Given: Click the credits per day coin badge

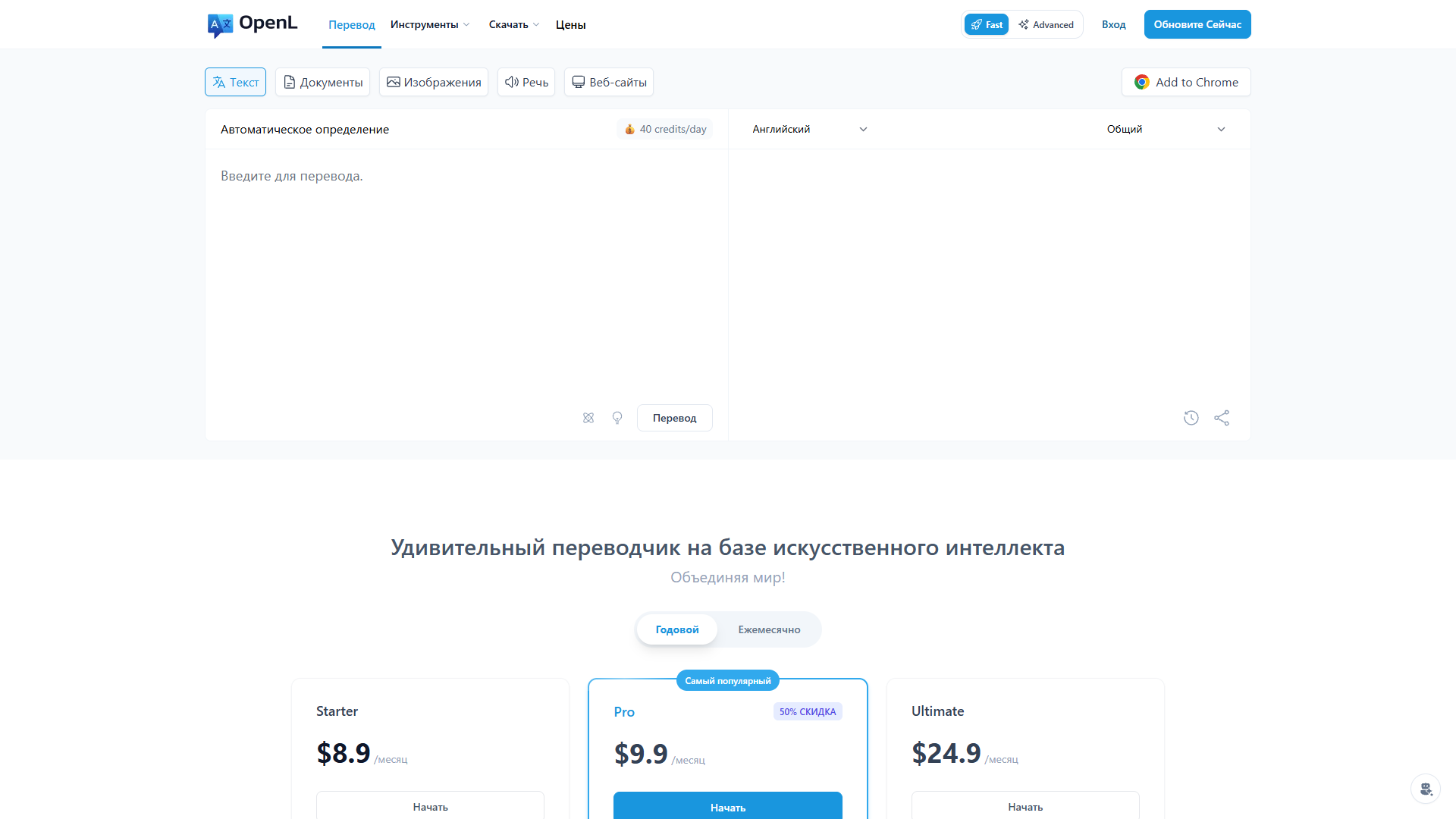Looking at the screenshot, I should coord(665,130).
